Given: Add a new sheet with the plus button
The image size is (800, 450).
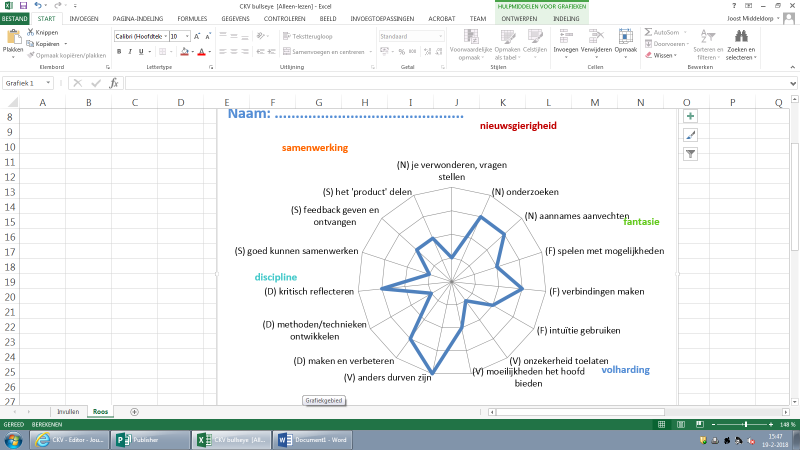Looking at the screenshot, I should tap(134, 412).
